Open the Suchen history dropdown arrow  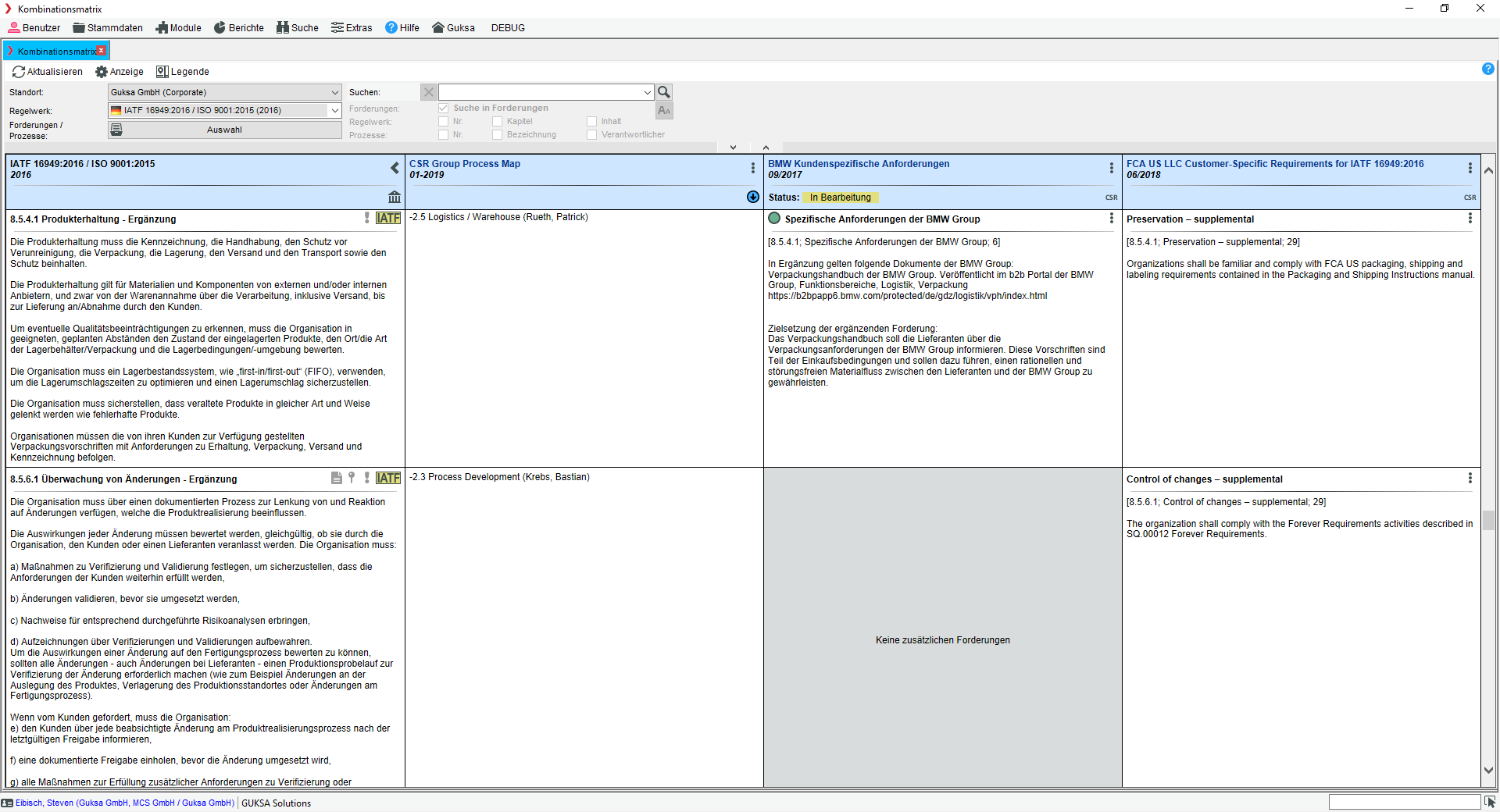click(648, 92)
